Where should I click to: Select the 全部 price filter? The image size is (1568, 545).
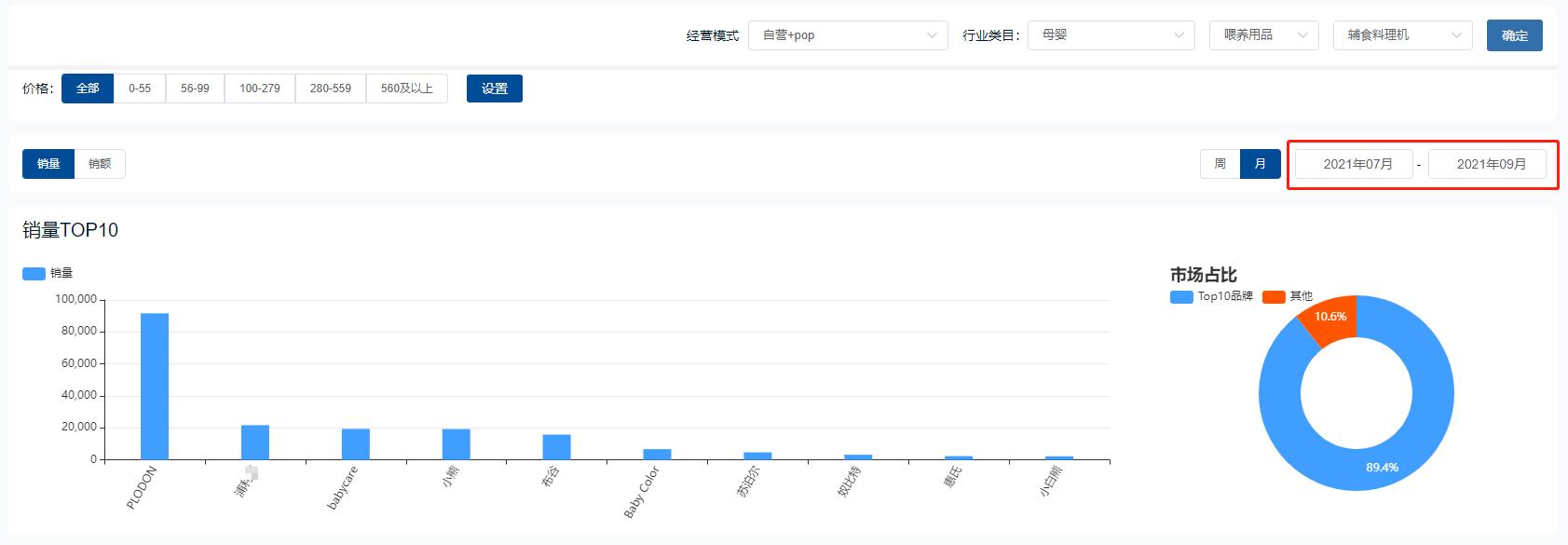88,89
